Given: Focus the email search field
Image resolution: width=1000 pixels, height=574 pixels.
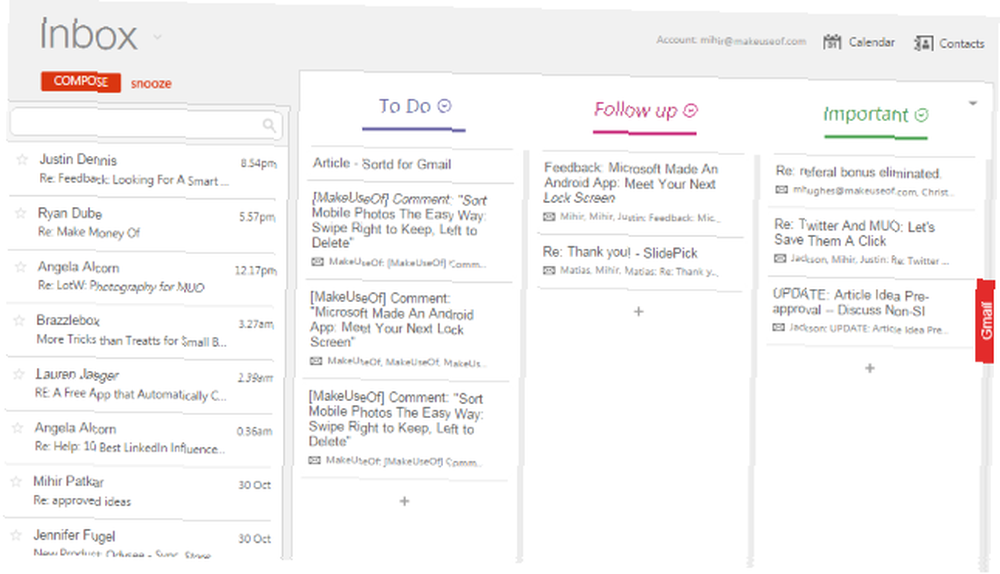Looking at the screenshot, I should [145, 123].
